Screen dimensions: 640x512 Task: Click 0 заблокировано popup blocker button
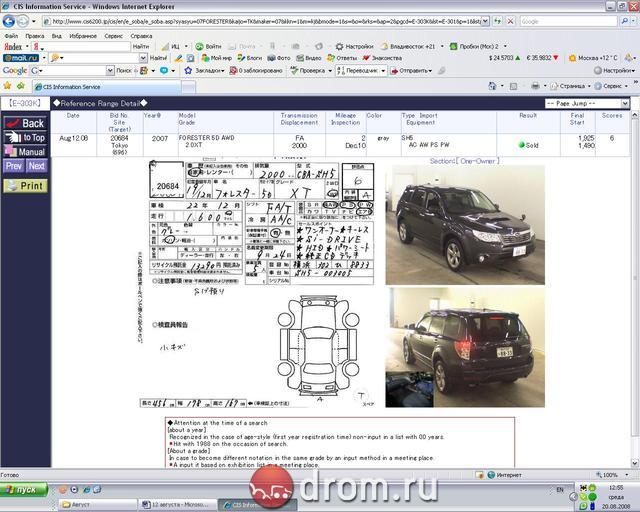pos(256,70)
